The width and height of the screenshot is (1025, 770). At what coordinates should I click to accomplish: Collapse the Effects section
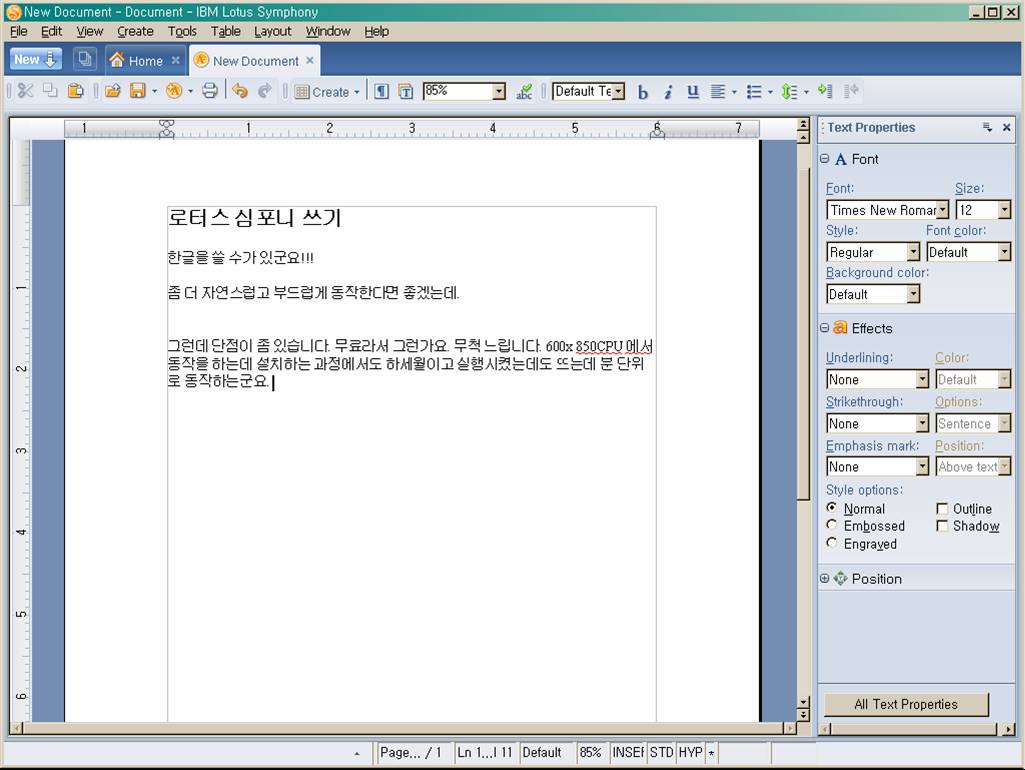pyautogui.click(x=825, y=328)
